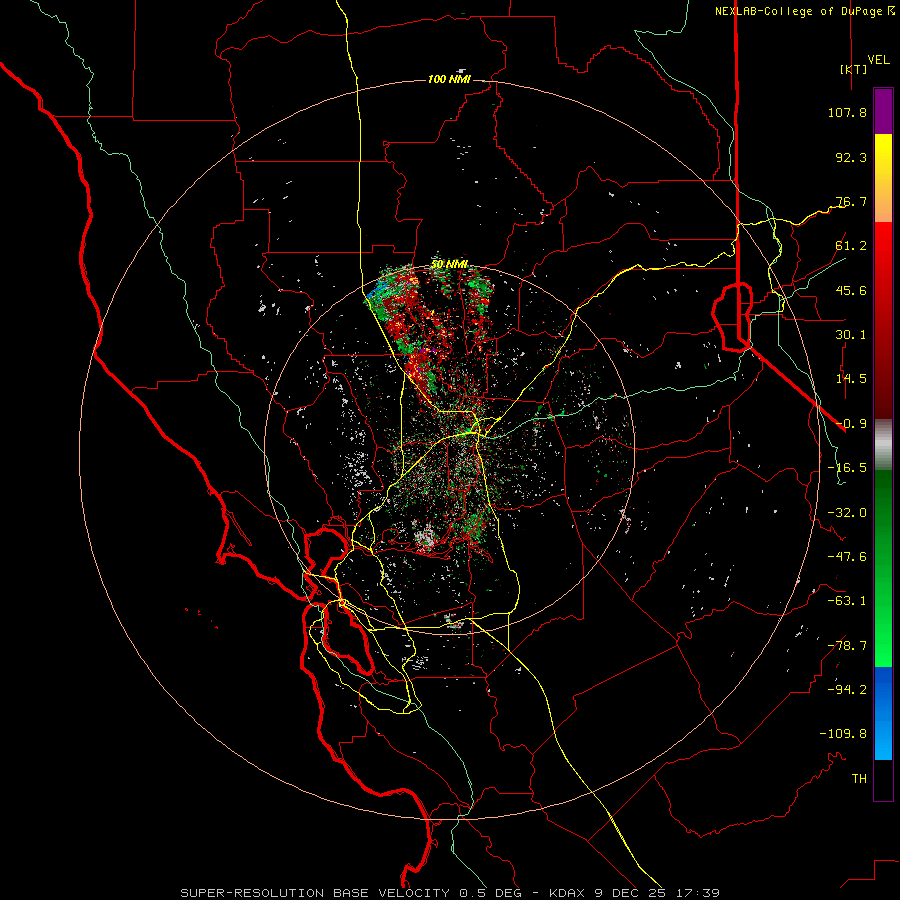
Task: Click the NEXLAB-College of DuPage title text
Action: click(798, 11)
